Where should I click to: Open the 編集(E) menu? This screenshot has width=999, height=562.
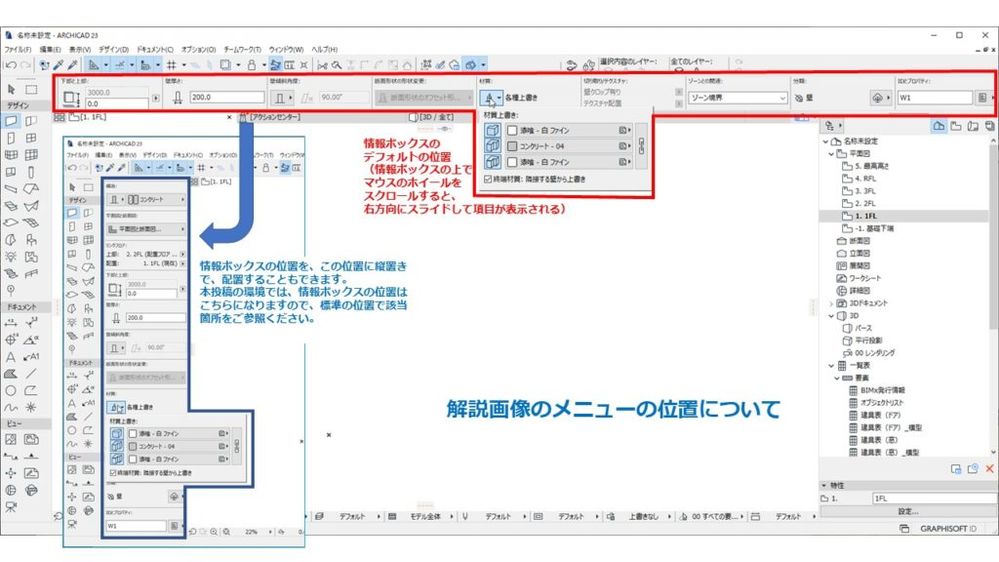pyautogui.click(x=50, y=49)
